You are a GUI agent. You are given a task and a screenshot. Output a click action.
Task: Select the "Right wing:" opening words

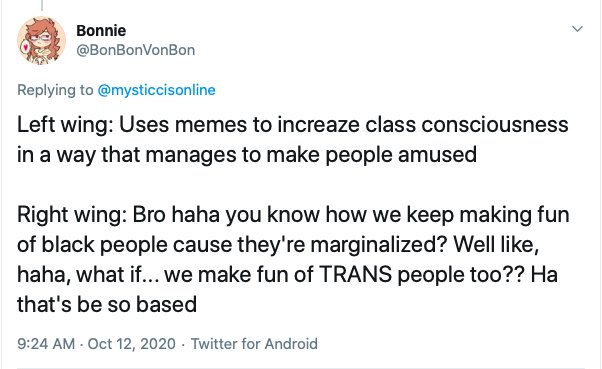click(72, 215)
